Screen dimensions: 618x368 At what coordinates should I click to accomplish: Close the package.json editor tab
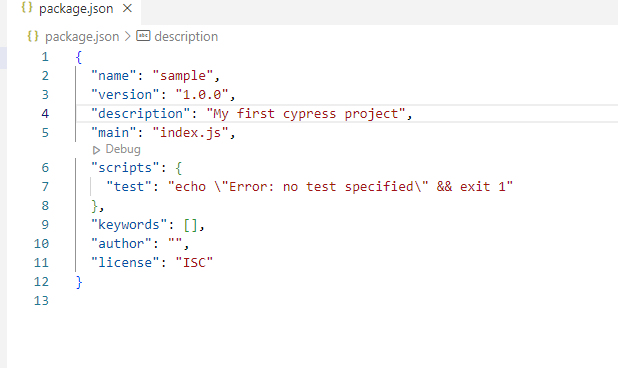(127, 8)
